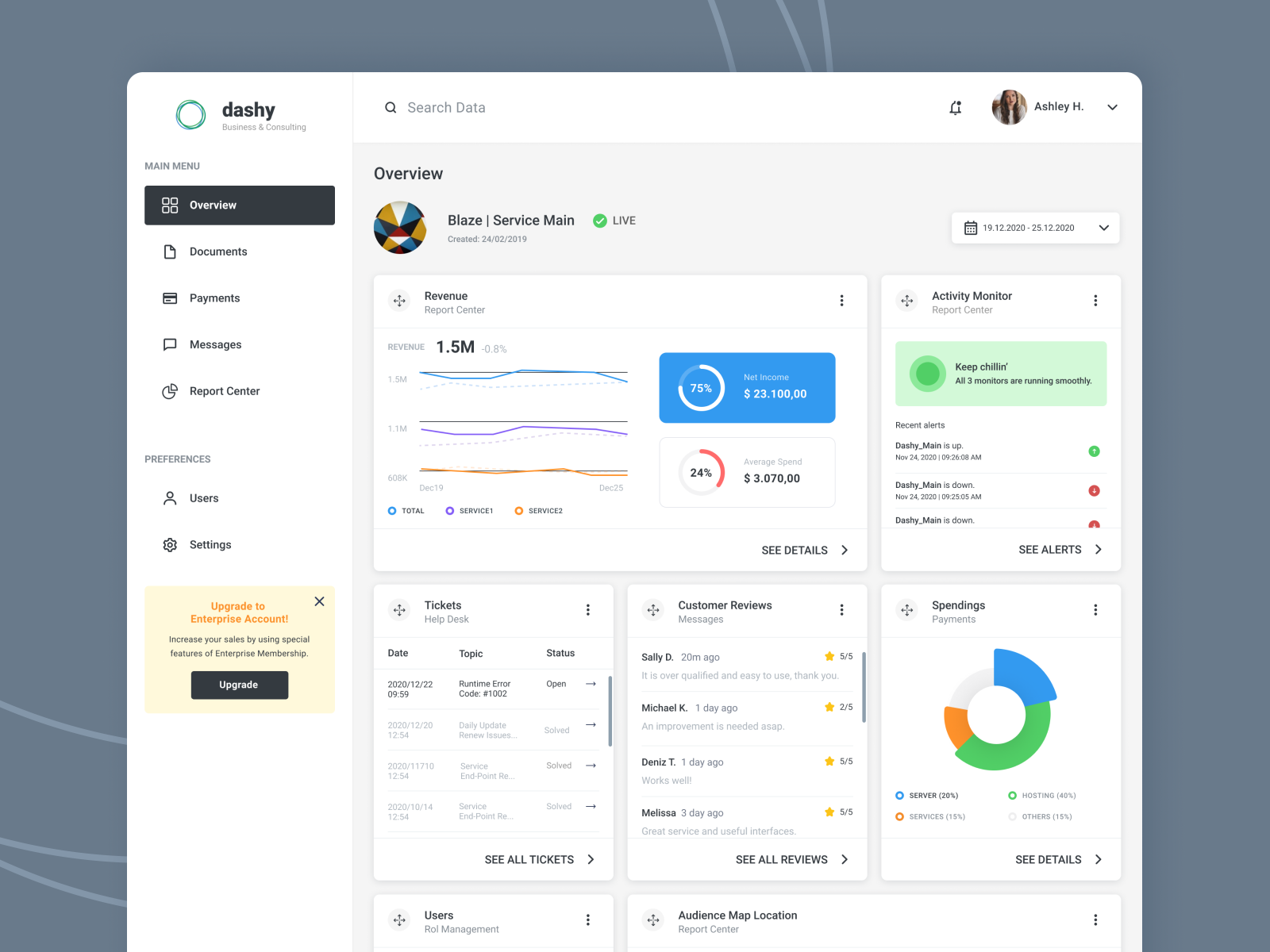This screenshot has width=1270, height=952.
Task: Select the Documents icon in the sidebar
Action: [170, 251]
